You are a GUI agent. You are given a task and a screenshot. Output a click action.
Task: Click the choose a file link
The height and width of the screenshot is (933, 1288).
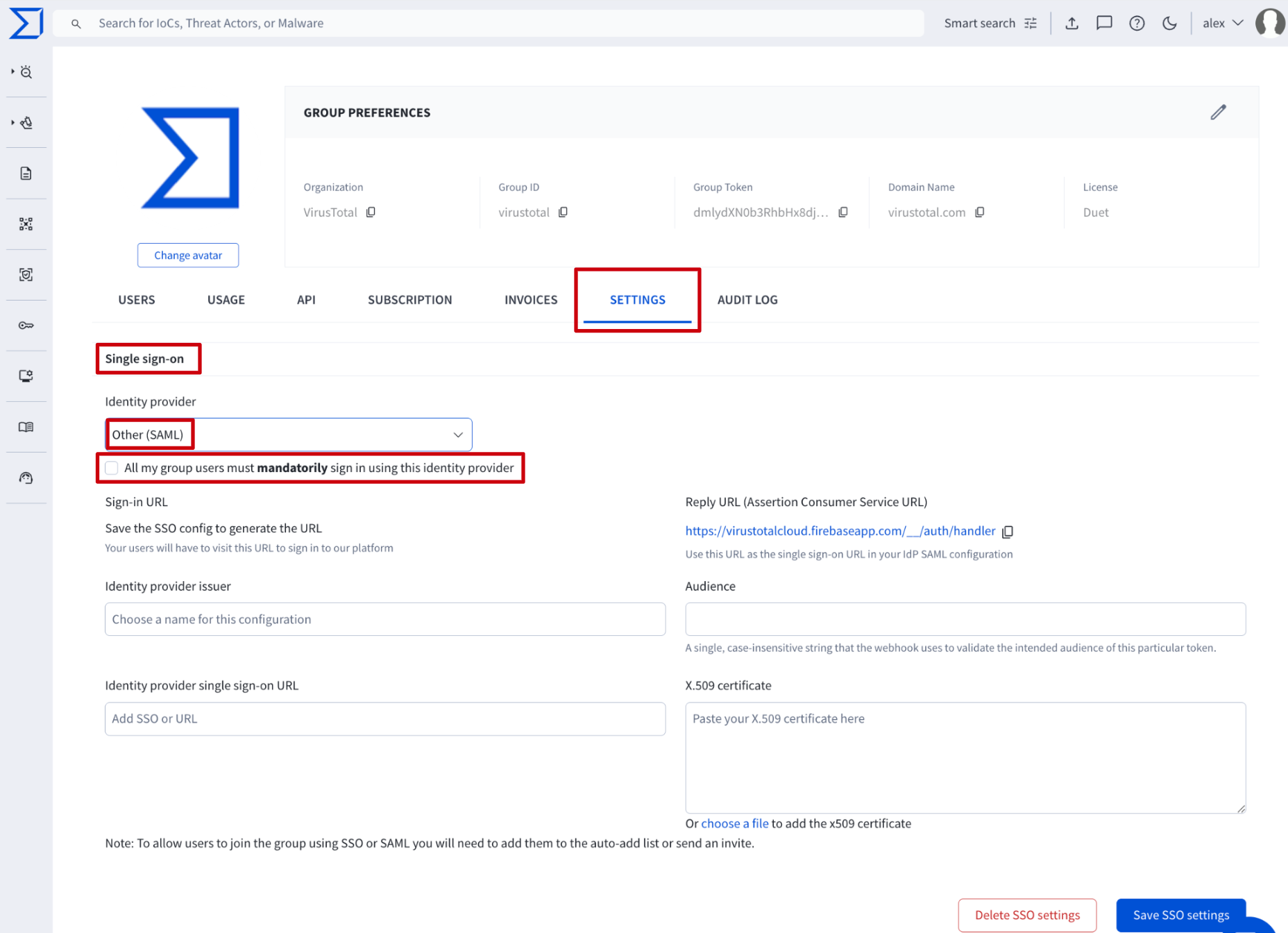point(735,823)
